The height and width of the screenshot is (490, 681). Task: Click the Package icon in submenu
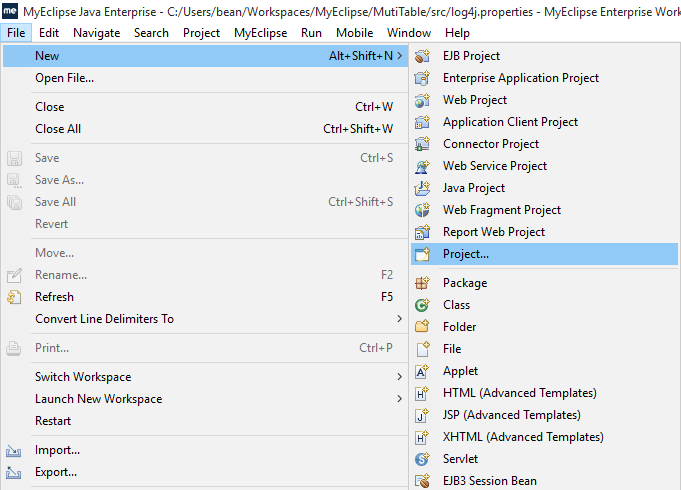pyautogui.click(x=423, y=283)
